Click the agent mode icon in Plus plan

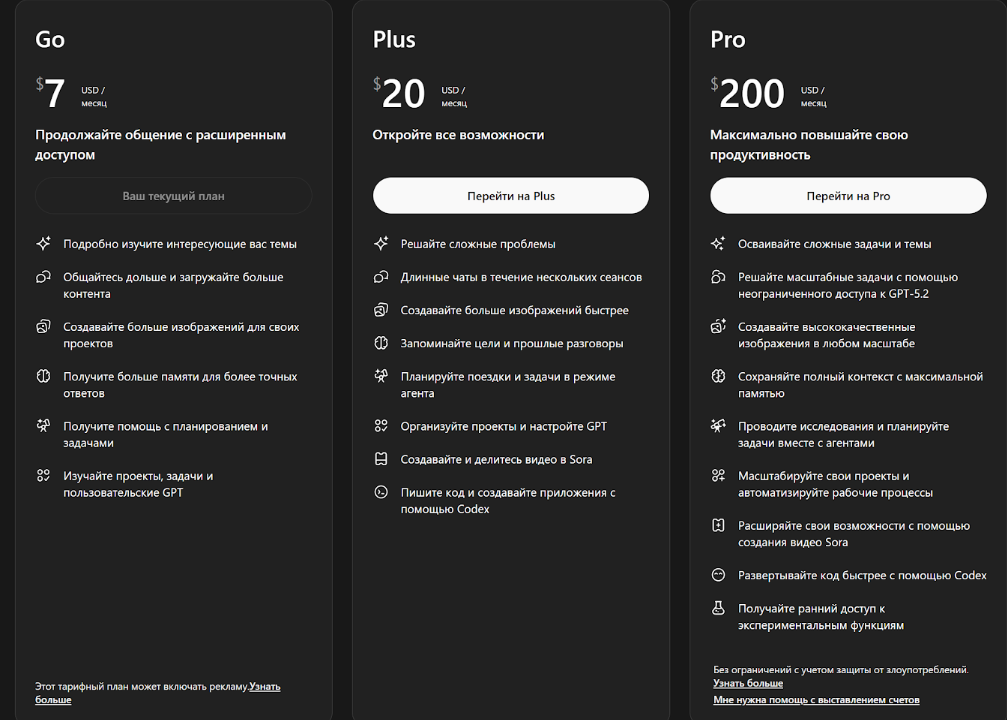[381, 377]
